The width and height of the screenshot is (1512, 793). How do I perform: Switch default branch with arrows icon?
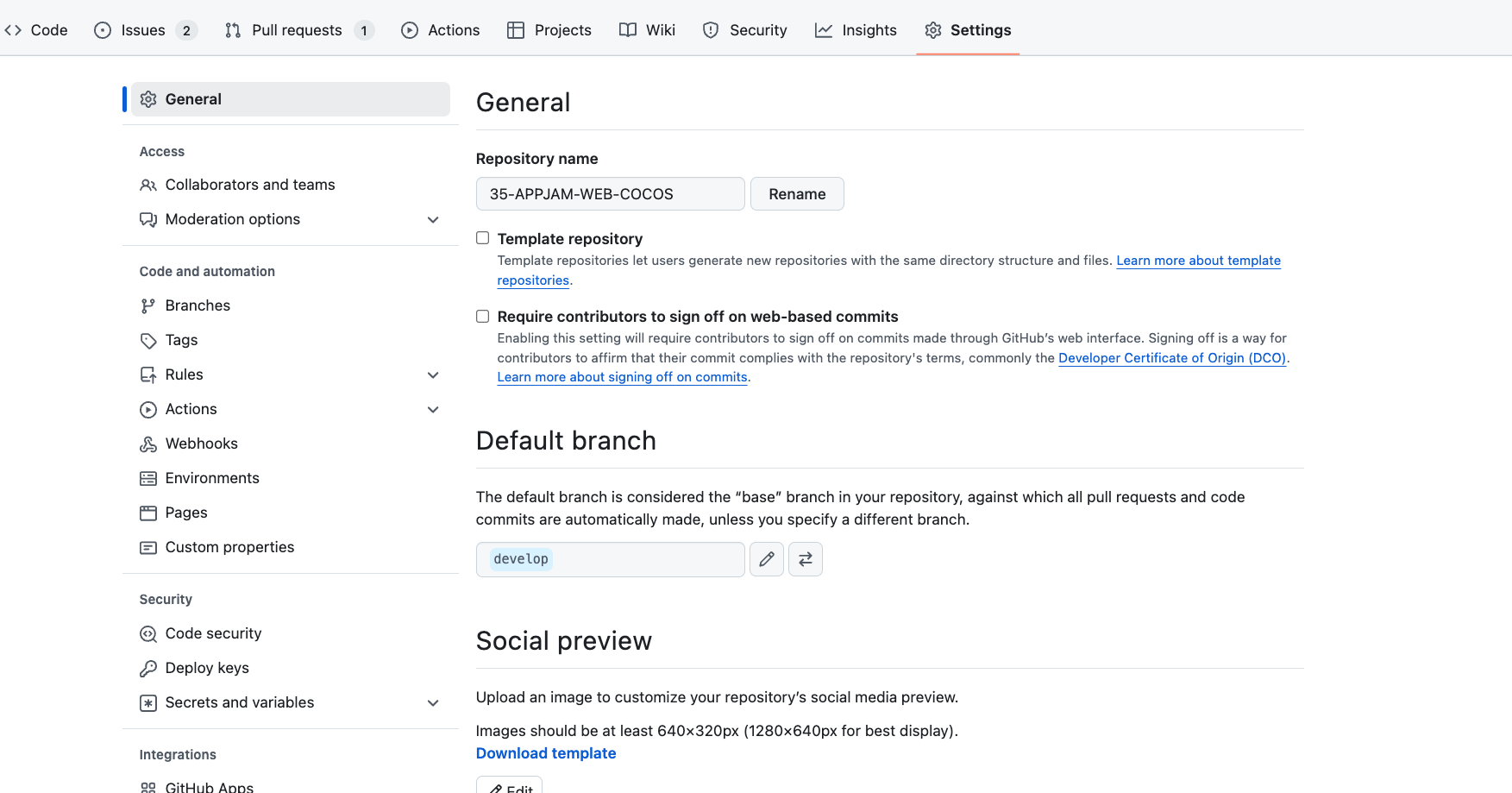[x=806, y=559]
